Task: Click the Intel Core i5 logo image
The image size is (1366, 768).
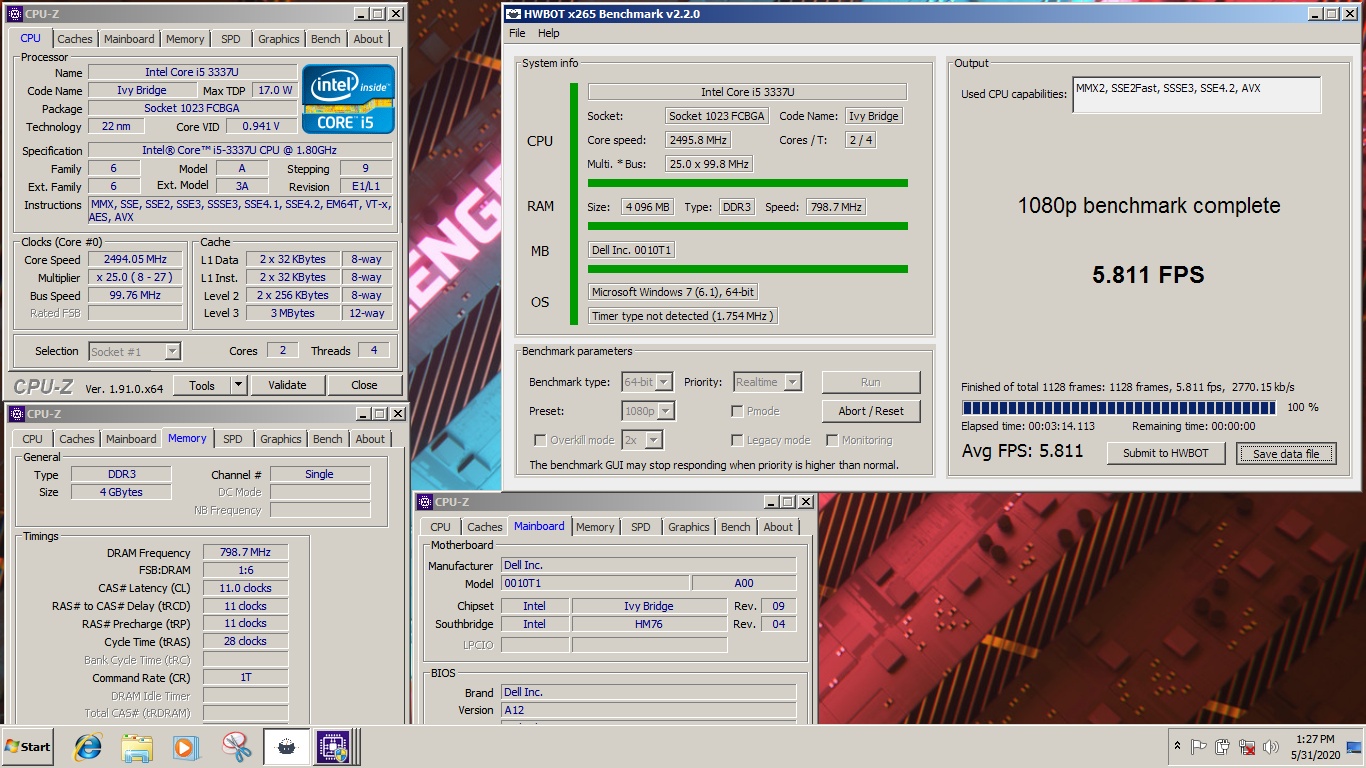Action: tap(349, 99)
